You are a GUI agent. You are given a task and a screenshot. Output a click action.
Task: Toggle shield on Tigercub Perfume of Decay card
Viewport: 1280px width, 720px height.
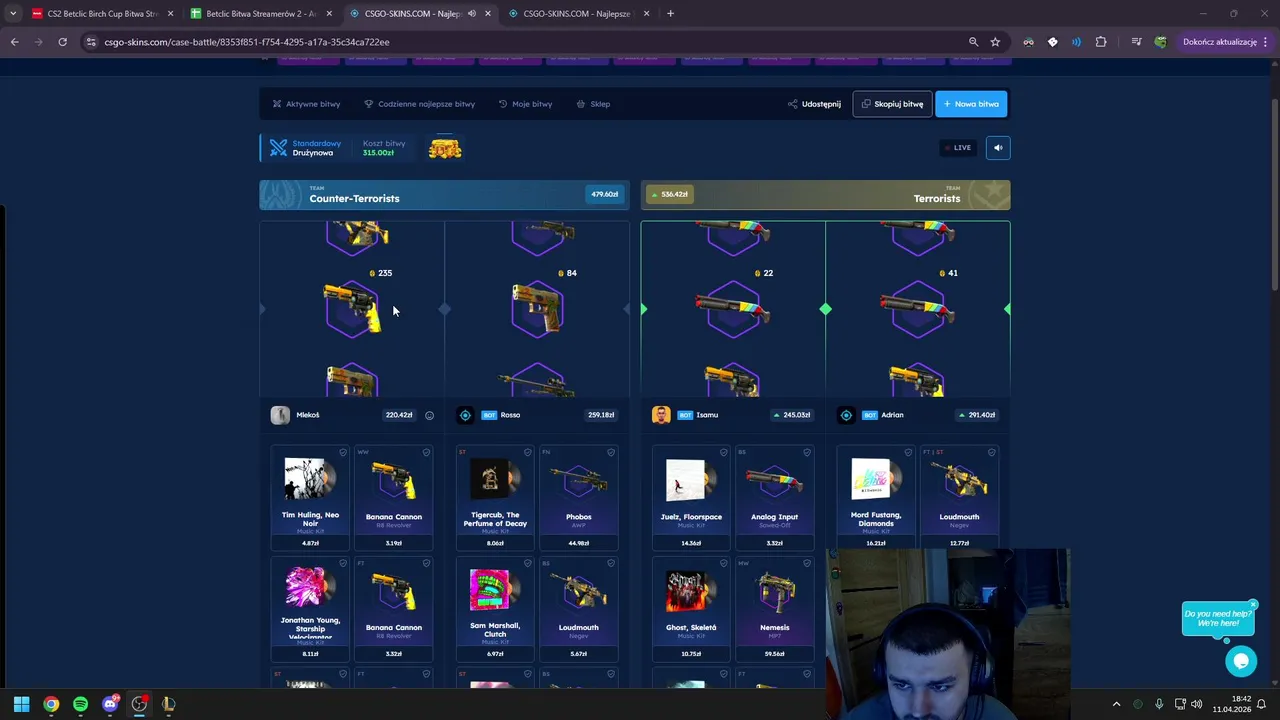coord(527,452)
